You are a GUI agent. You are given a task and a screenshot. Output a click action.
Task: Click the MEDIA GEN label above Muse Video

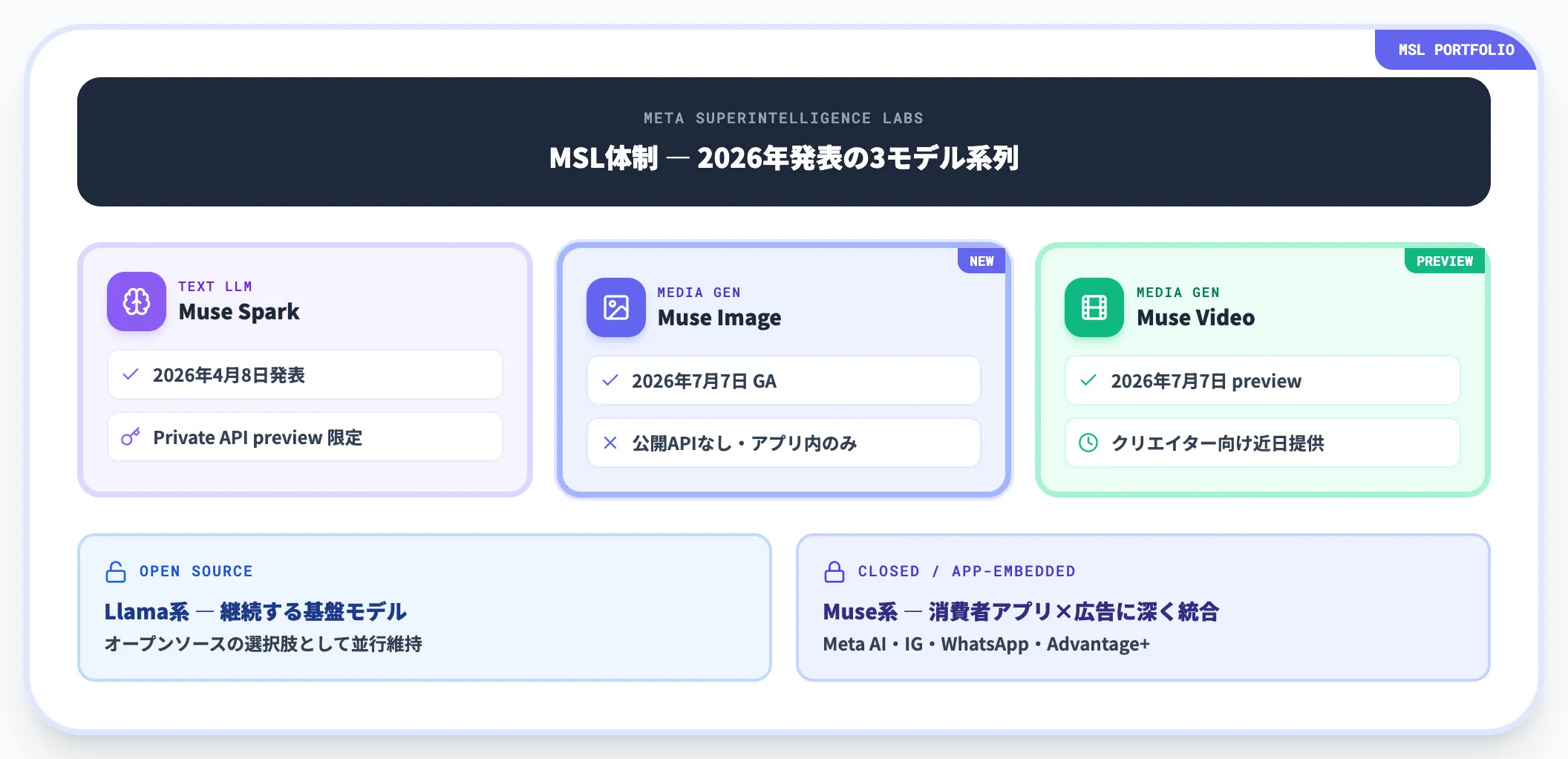1177,293
